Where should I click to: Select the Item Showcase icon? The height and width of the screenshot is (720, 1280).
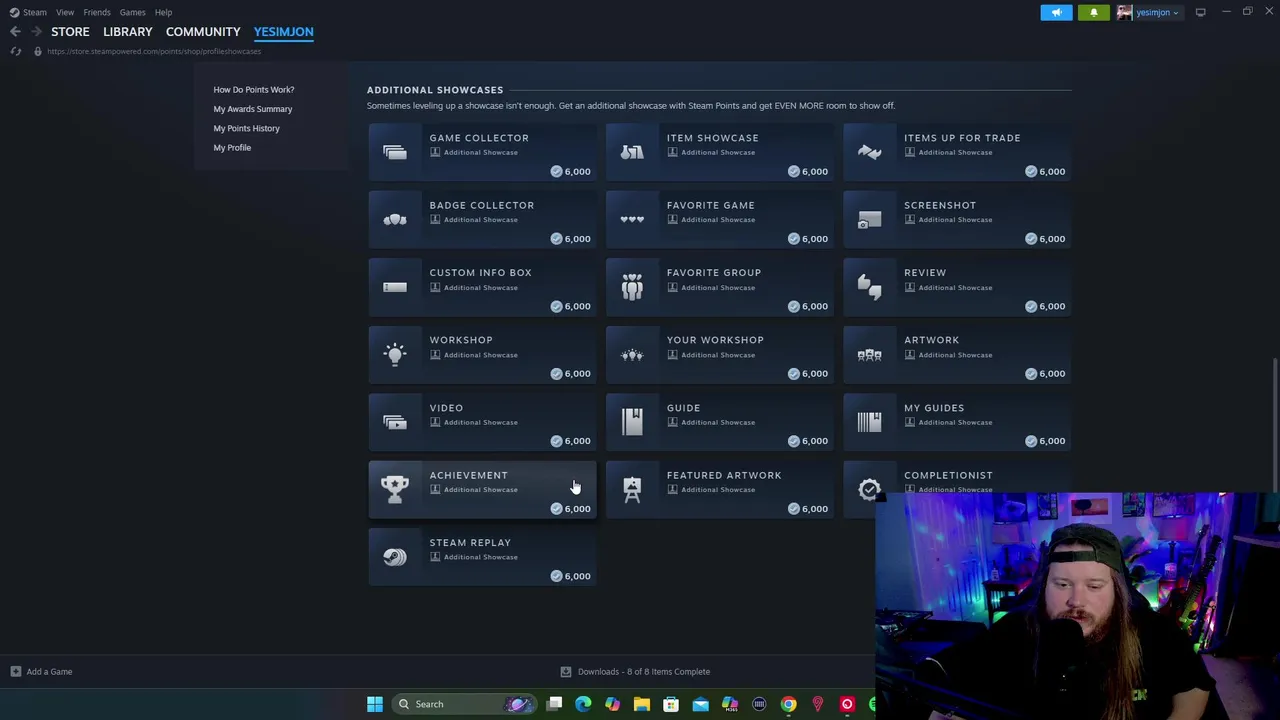pyautogui.click(x=632, y=152)
